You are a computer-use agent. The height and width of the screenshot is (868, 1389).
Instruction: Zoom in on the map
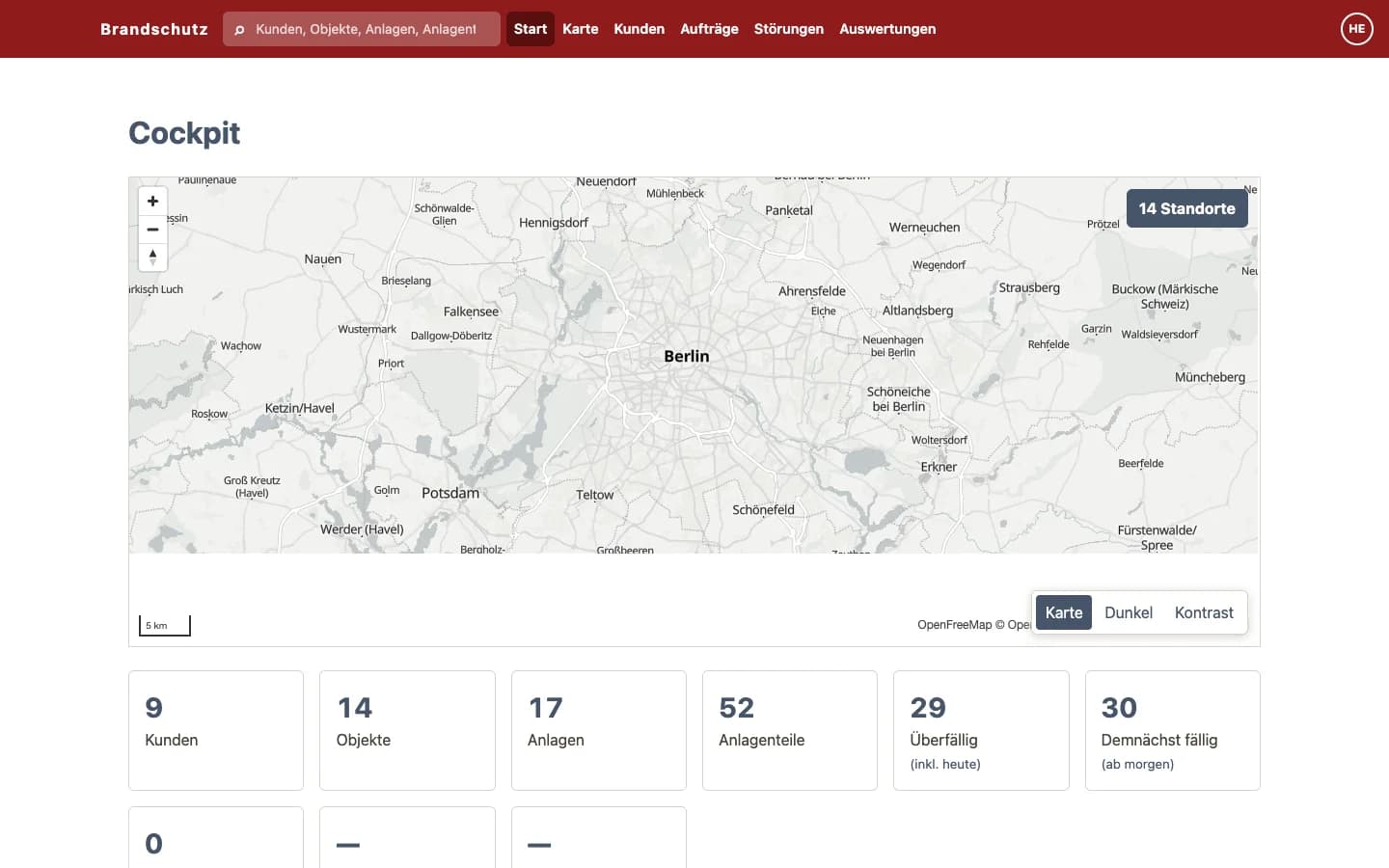coord(152,202)
